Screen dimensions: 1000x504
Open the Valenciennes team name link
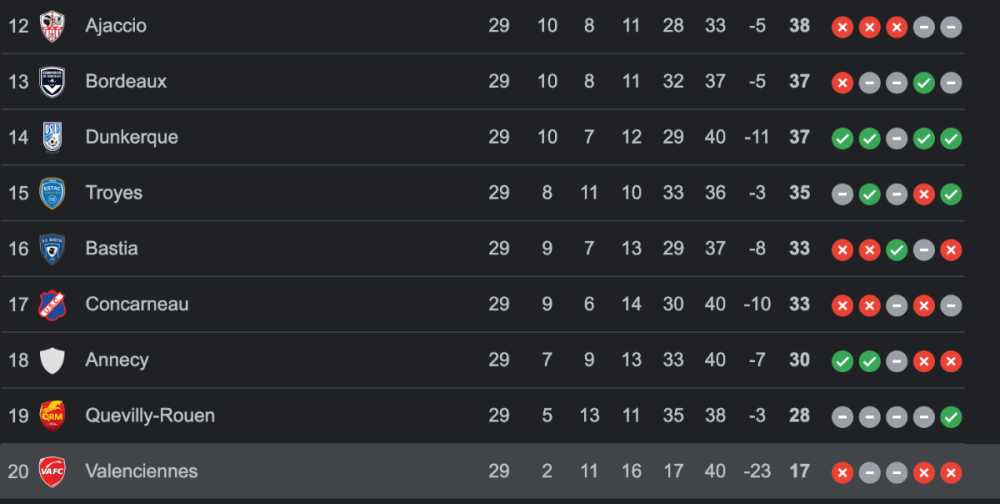142,471
